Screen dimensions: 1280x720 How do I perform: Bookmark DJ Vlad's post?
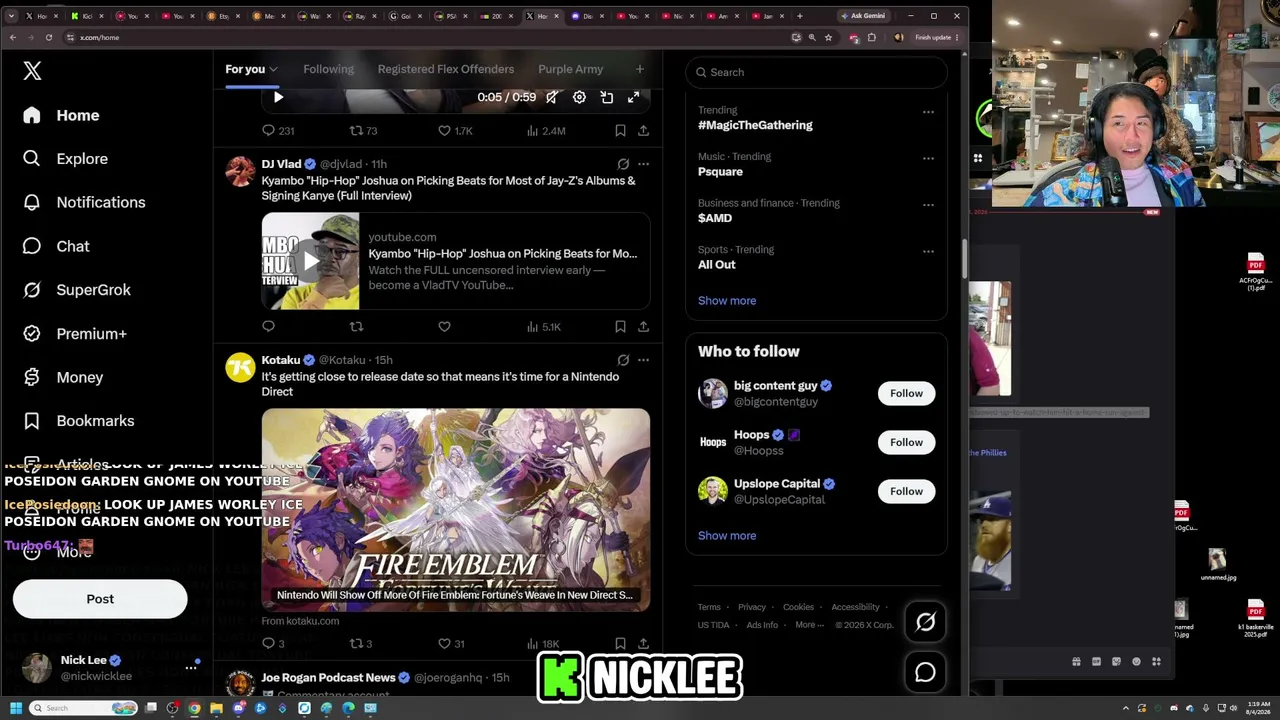tap(620, 327)
